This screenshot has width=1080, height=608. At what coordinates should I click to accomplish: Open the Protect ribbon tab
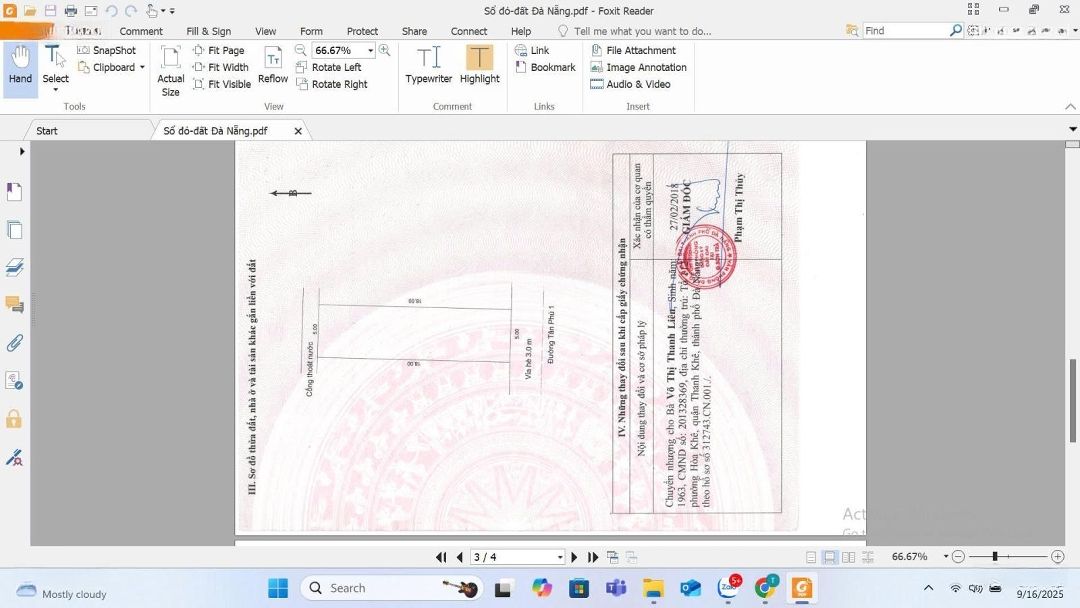(362, 31)
